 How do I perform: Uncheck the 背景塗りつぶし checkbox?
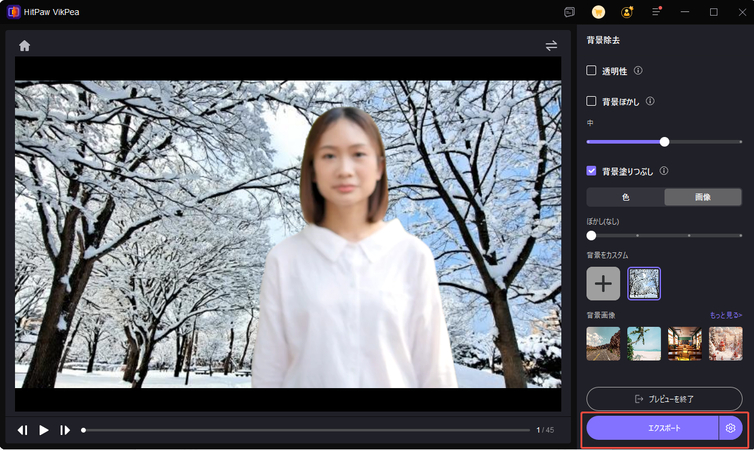pyautogui.click(x=591, y=171)
